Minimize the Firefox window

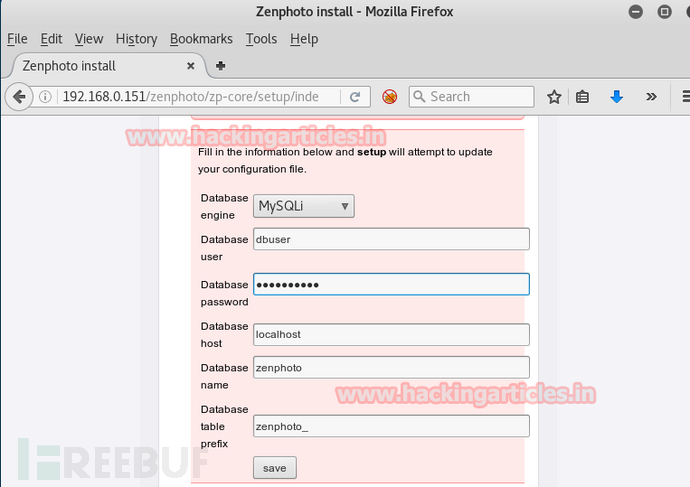[635, 11]
